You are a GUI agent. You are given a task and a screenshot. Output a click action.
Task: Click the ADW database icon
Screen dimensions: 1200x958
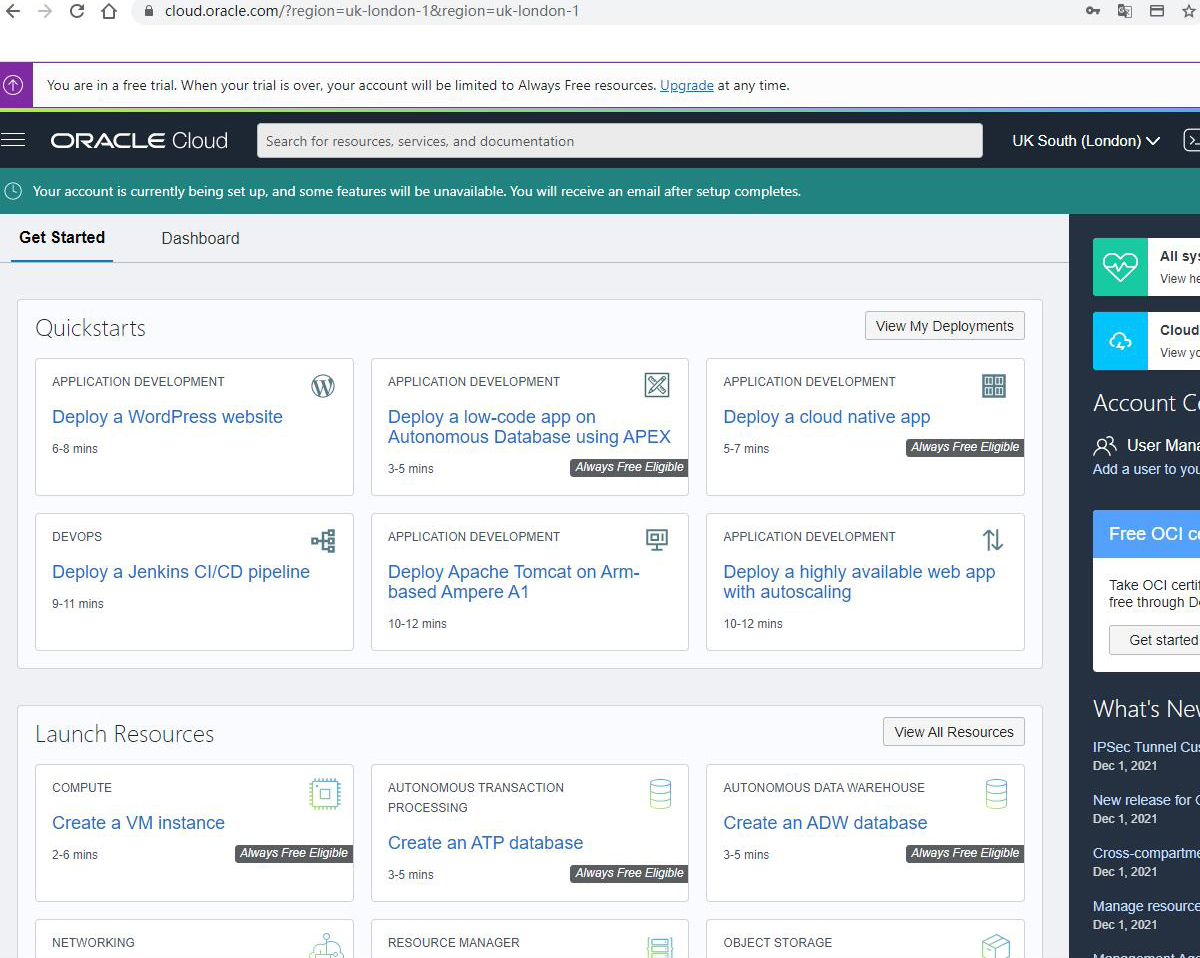[x=996, y=795]
